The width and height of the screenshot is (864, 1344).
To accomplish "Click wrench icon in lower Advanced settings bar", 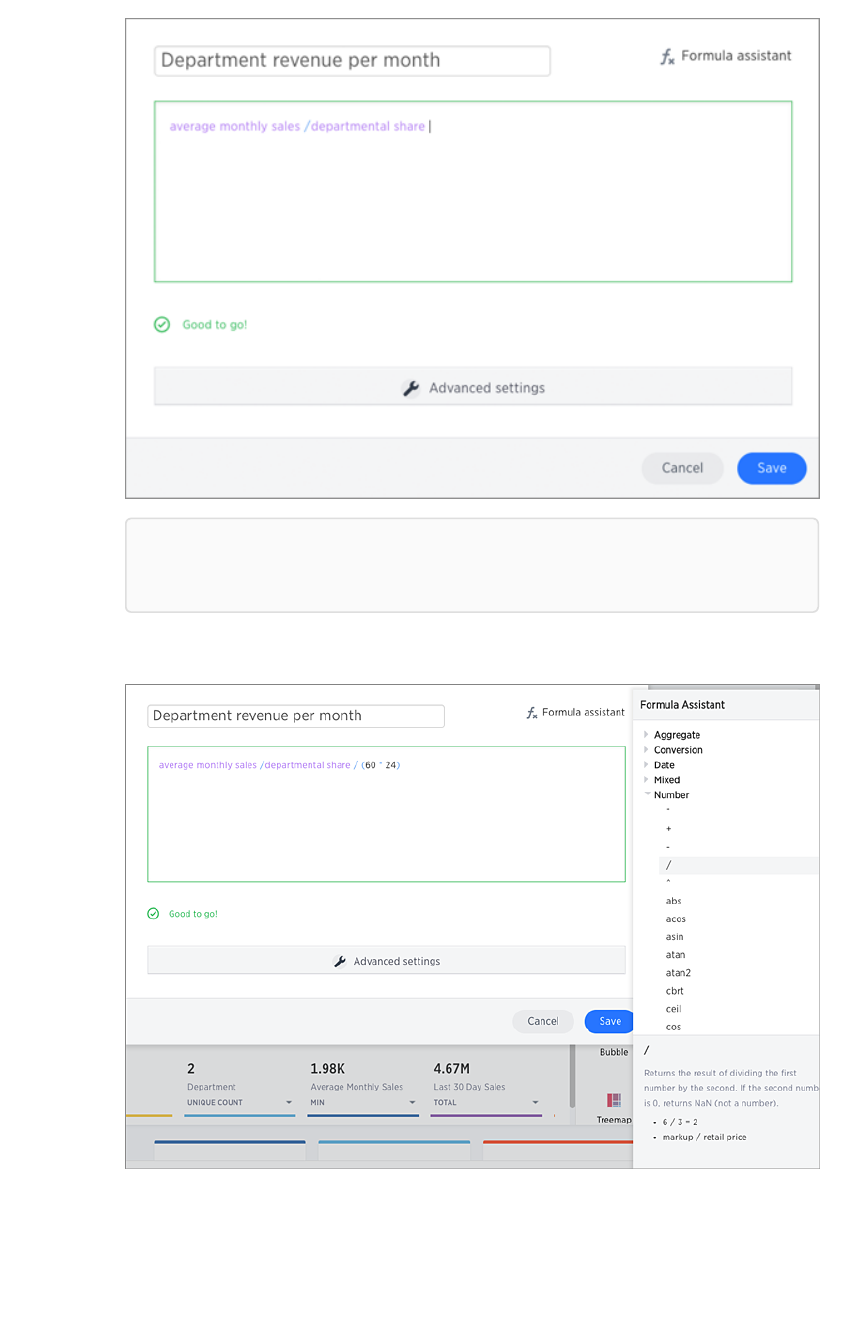I will 340,961.
